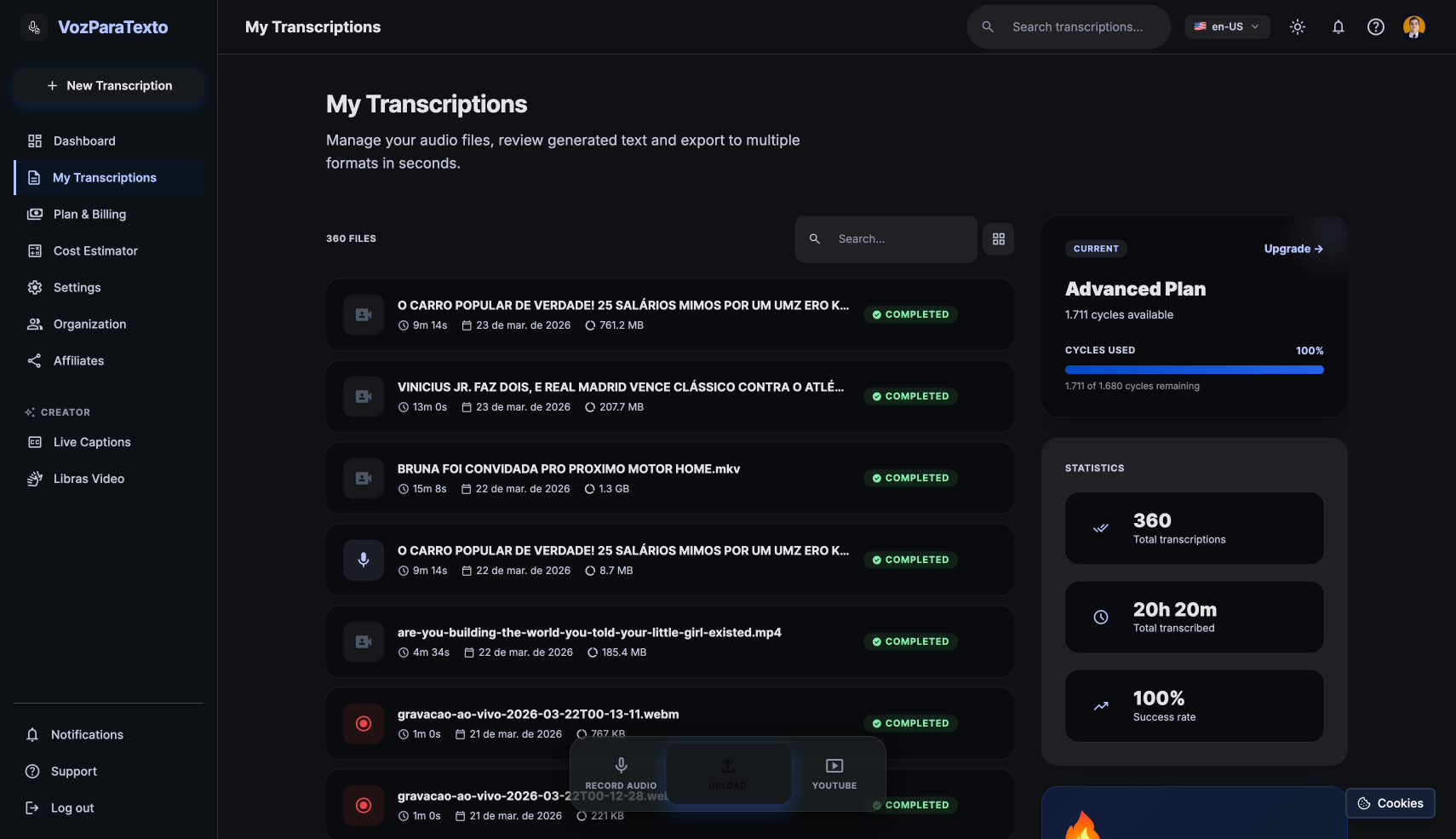Open the Plan & Billing menu item
Image resolution: width=1456 pixels, height=839 pixels.
(89, 215)
